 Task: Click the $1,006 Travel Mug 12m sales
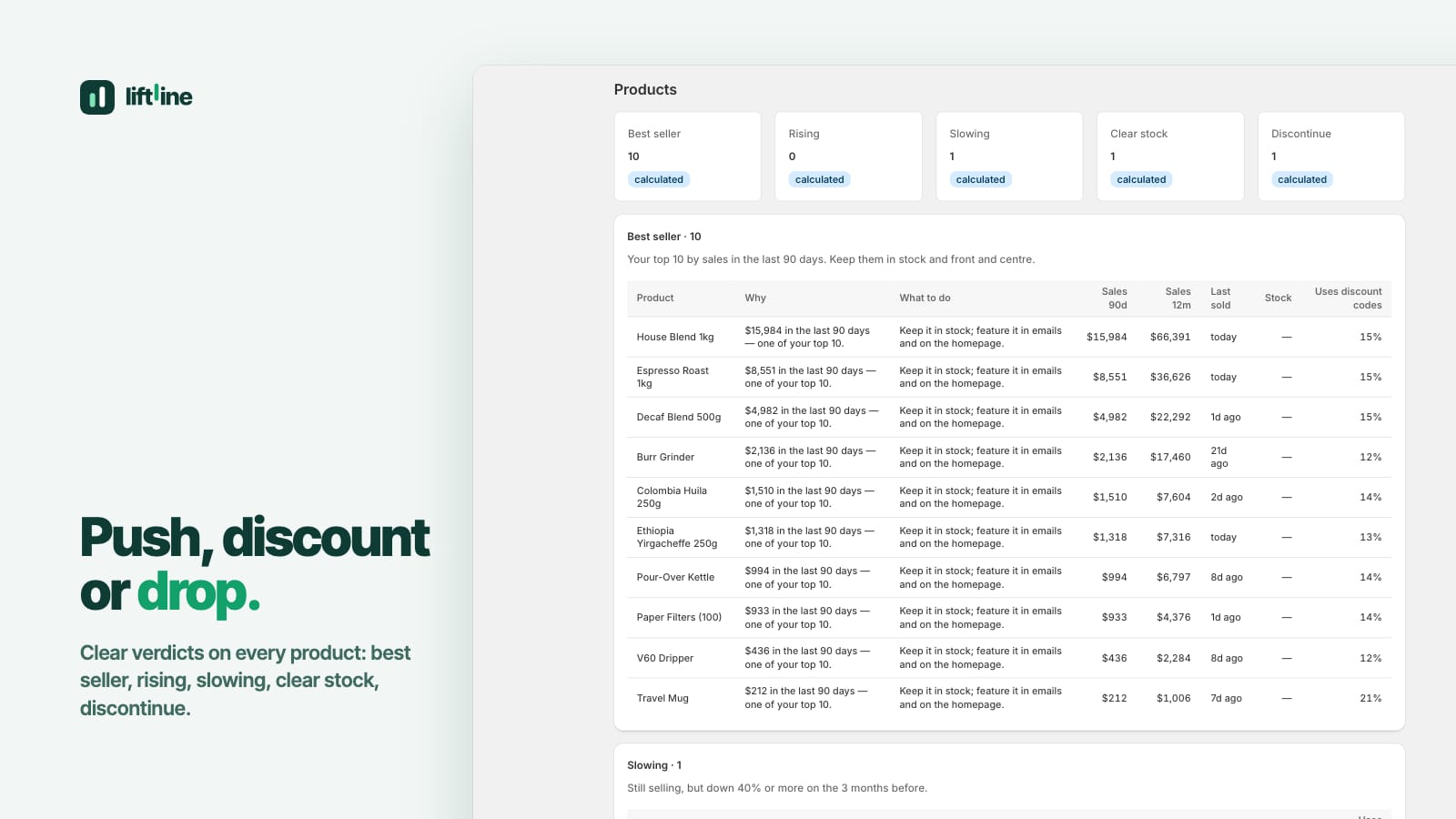tap(1174, 698)
